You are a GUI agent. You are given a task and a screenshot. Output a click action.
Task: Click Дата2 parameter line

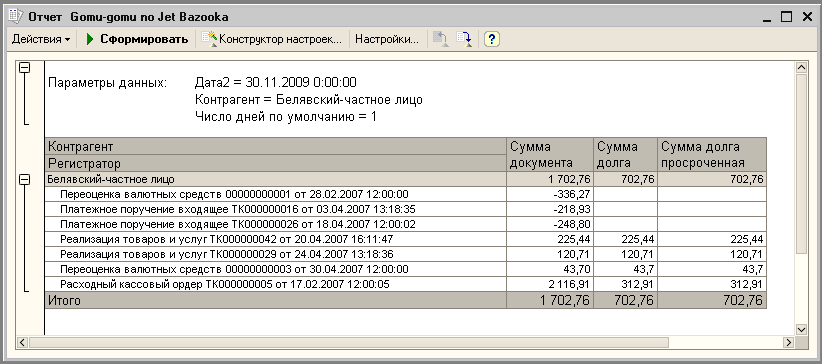(275, 82)
